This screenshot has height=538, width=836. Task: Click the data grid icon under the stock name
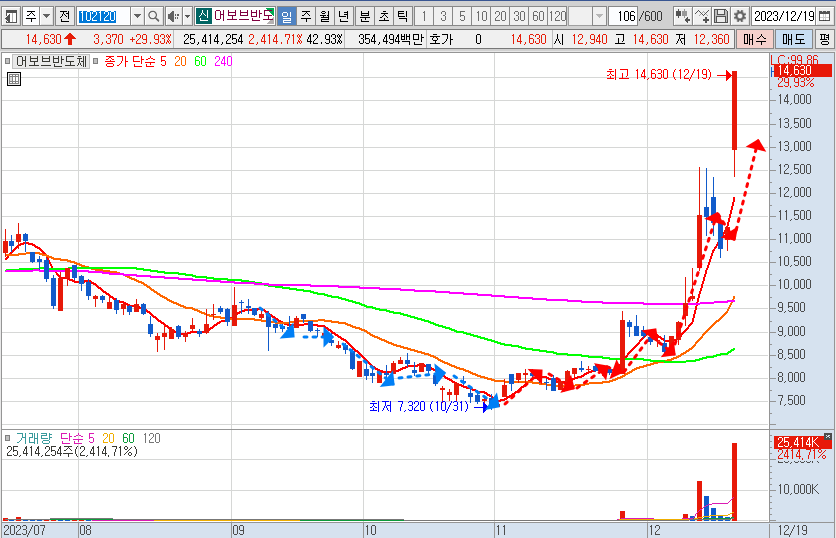(x=14, y=79)
